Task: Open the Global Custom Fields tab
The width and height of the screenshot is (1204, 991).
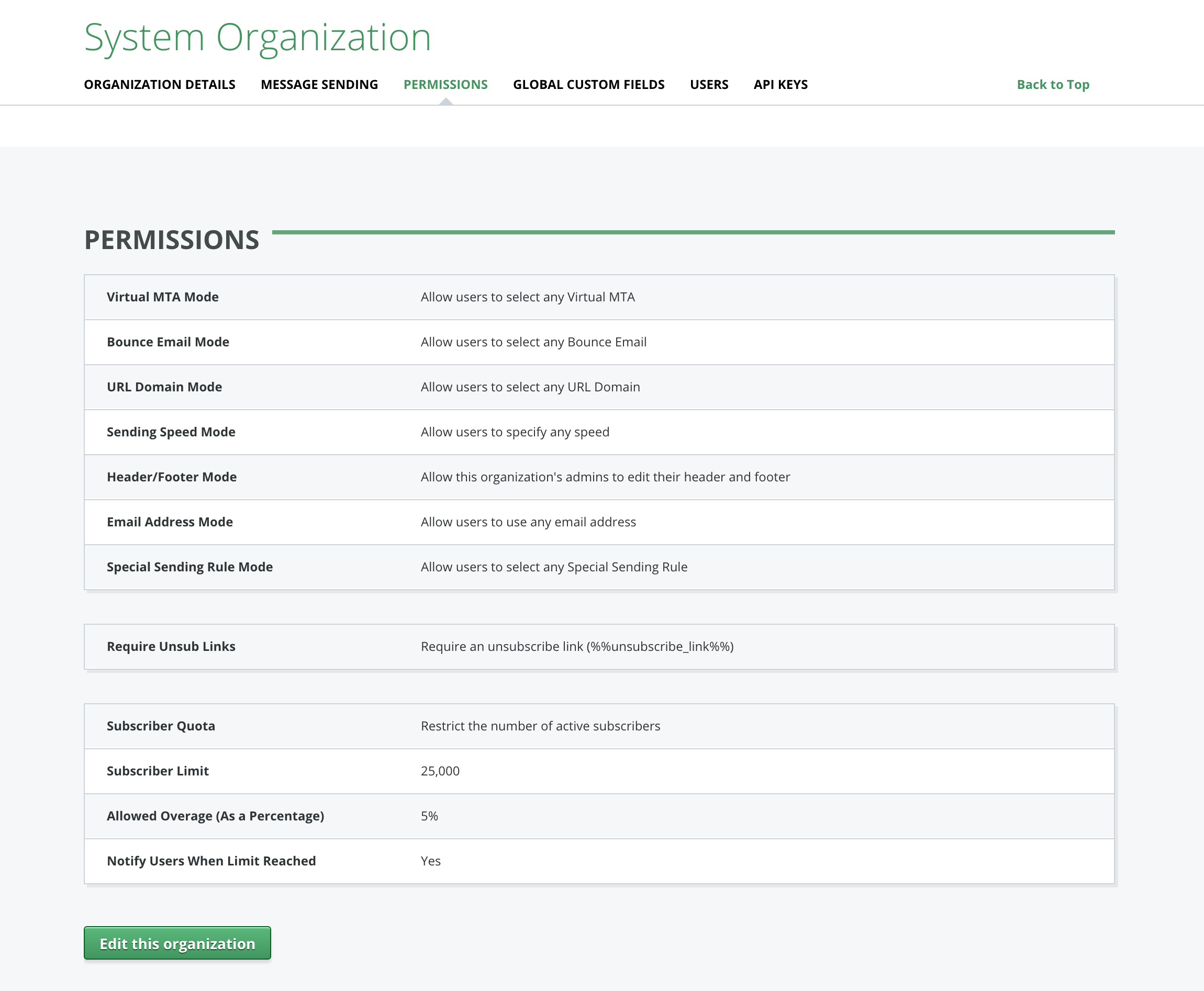Action: pos(588,84)
